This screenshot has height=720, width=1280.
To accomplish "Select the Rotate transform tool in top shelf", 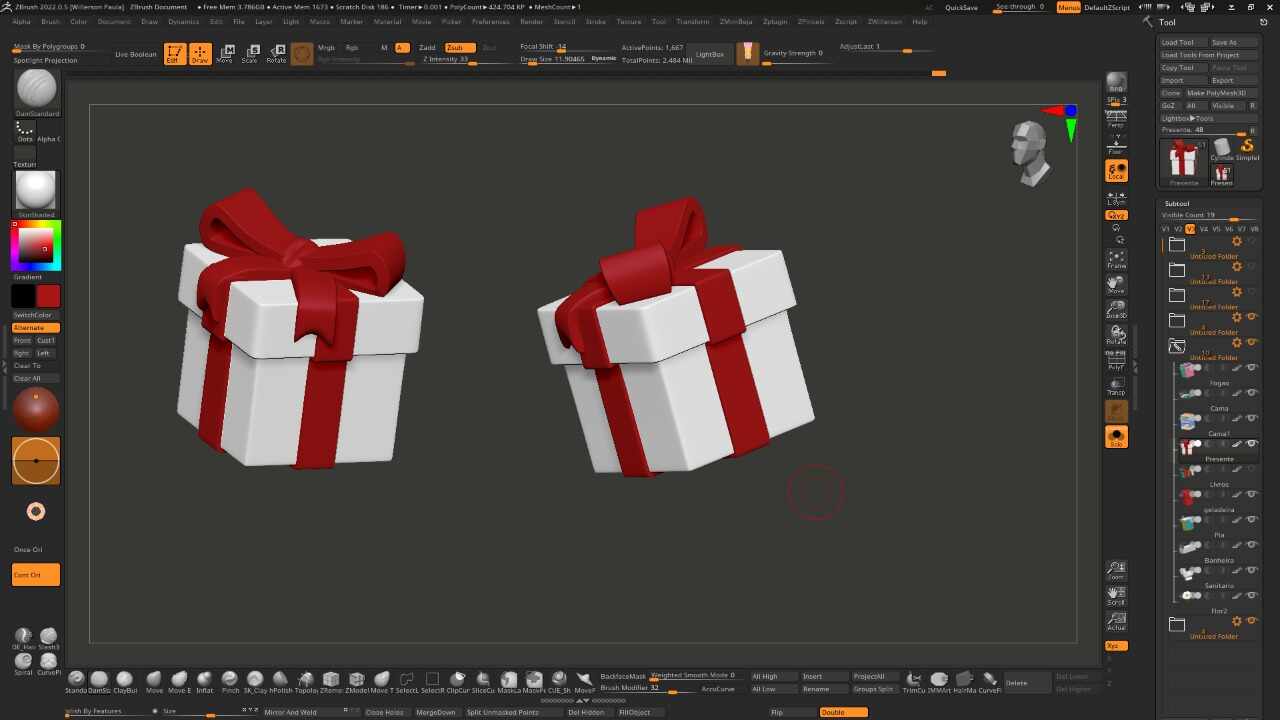I will click(x=276, y=54).
